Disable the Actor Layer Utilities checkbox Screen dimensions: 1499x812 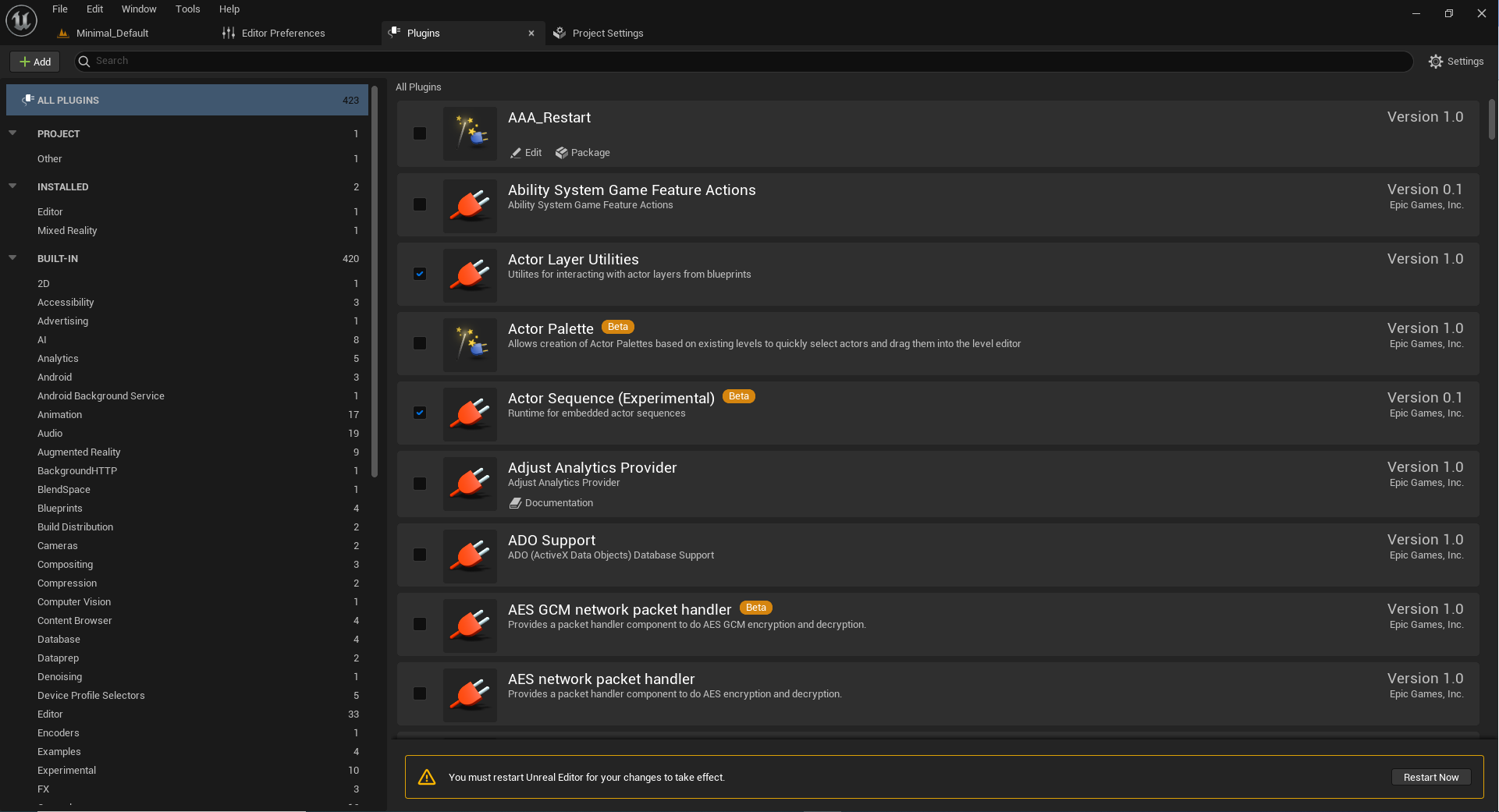point(420,274)
